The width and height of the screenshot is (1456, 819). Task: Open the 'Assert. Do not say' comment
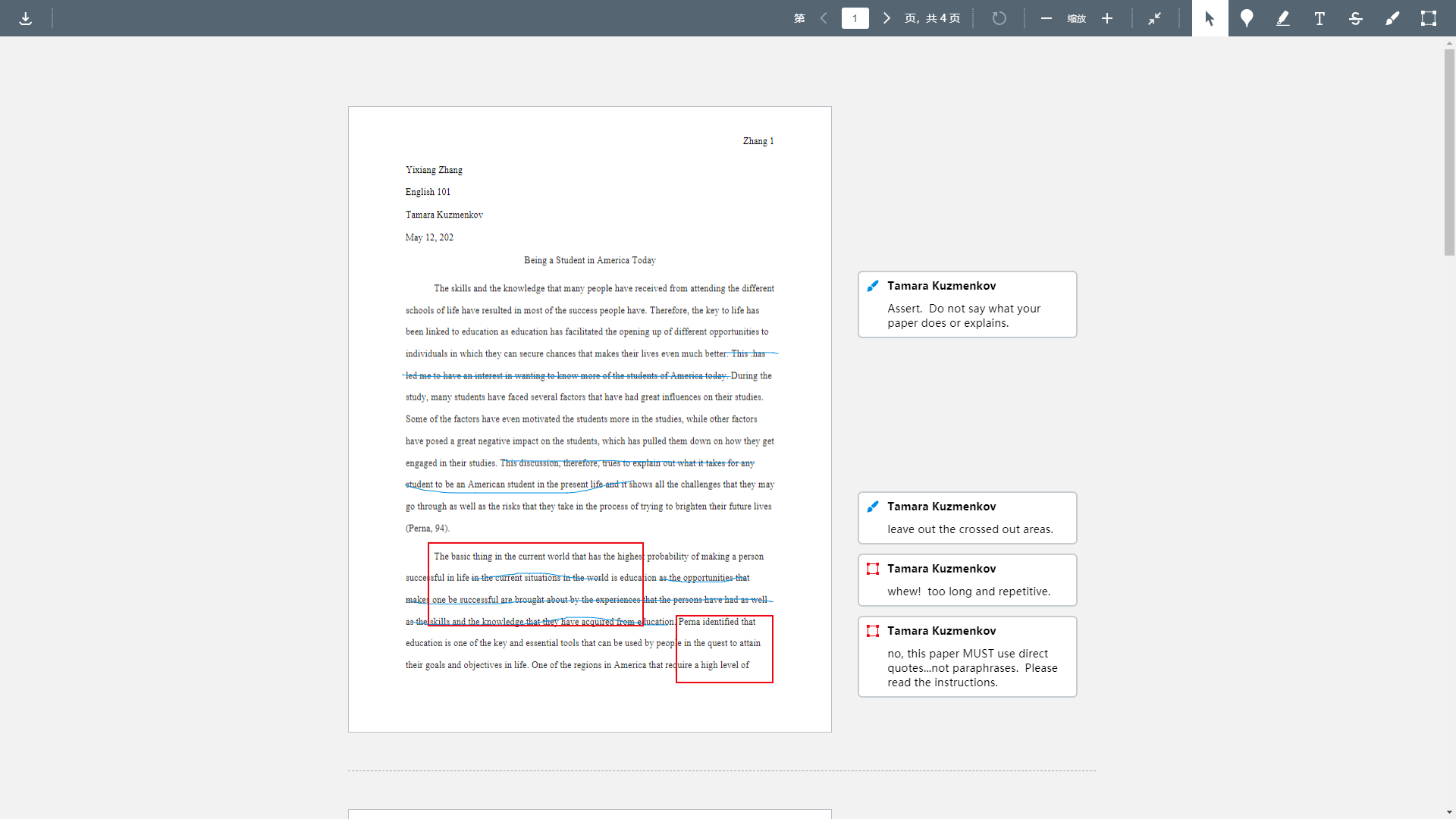(x=968, y=304)
